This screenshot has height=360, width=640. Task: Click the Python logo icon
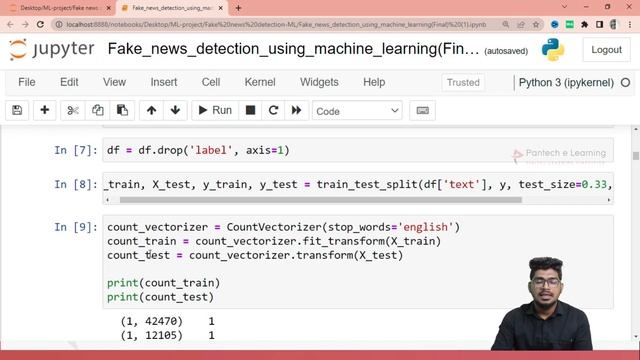[553, 50]
